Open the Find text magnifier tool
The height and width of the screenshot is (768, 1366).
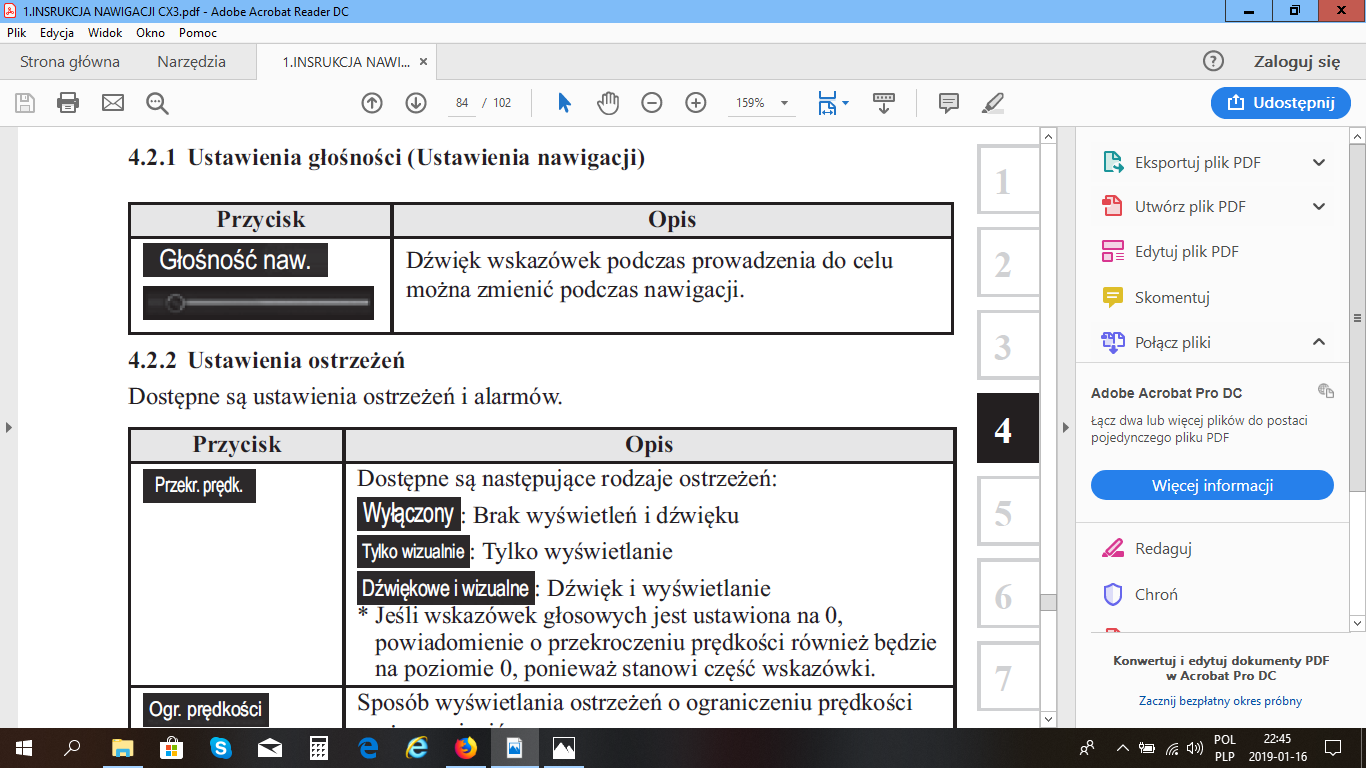(x=157, y=103)
